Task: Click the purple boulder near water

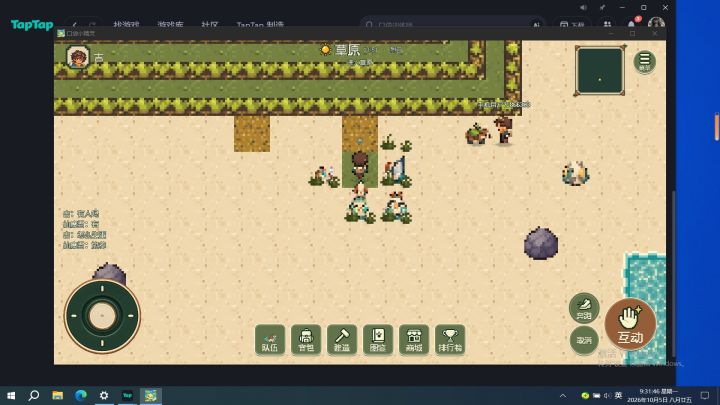Action: point(541,243)
